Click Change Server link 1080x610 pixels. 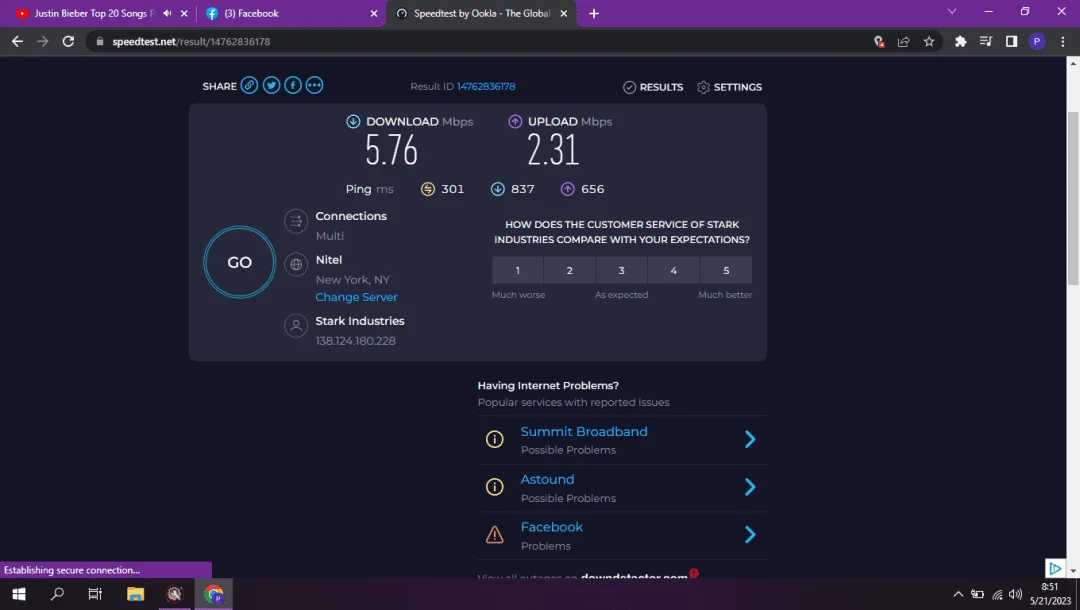click(356, 297)
